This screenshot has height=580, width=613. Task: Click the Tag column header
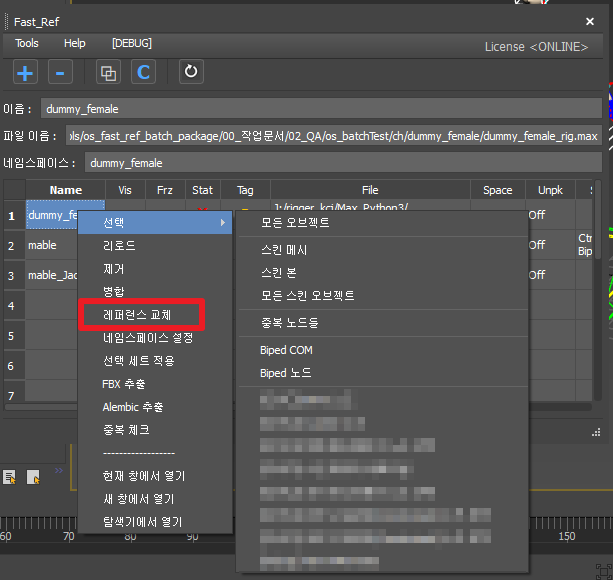(x=245, y=190)
